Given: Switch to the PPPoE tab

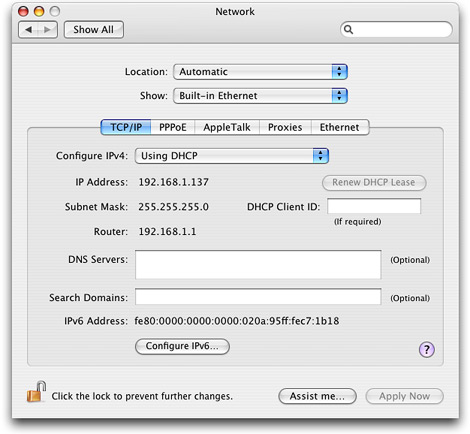Looking at the screenshot, I should click(x=173, y=127).
